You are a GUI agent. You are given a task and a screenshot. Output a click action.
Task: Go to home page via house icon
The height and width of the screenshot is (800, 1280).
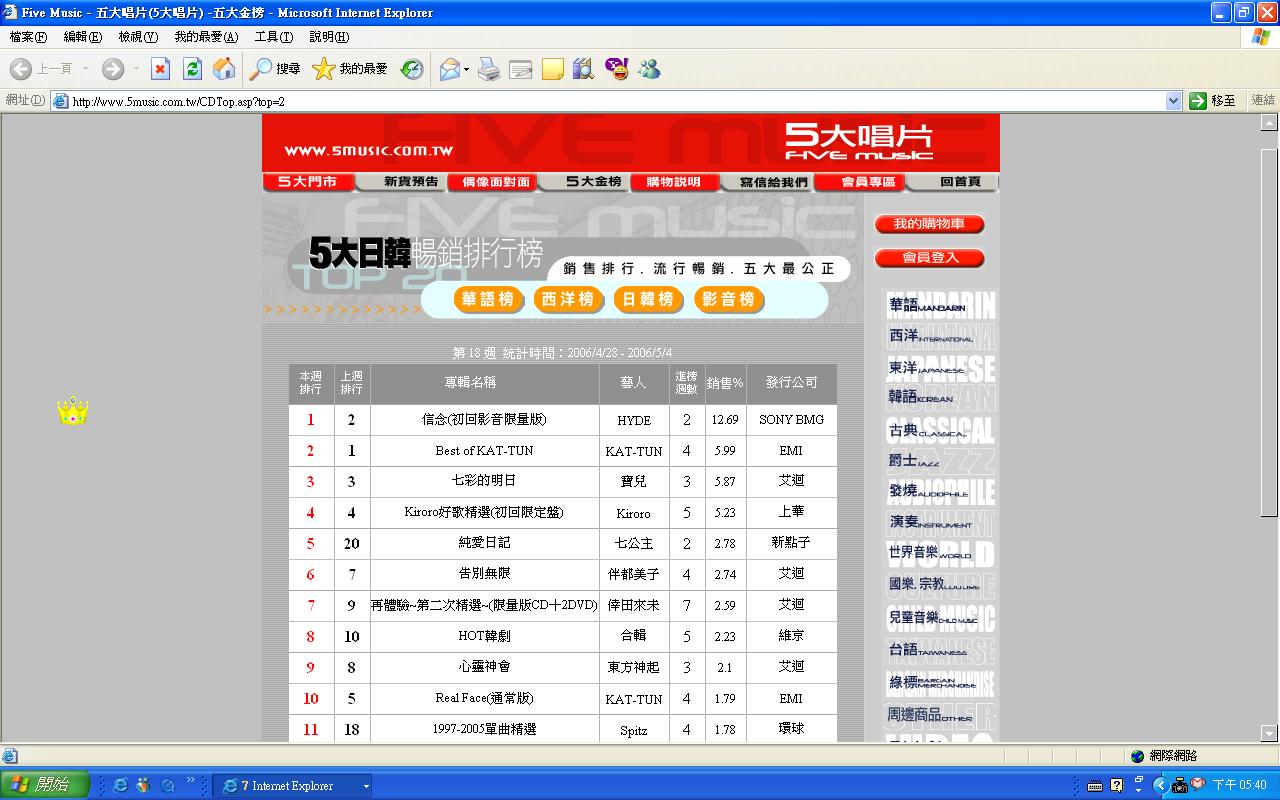pos(224,69)
